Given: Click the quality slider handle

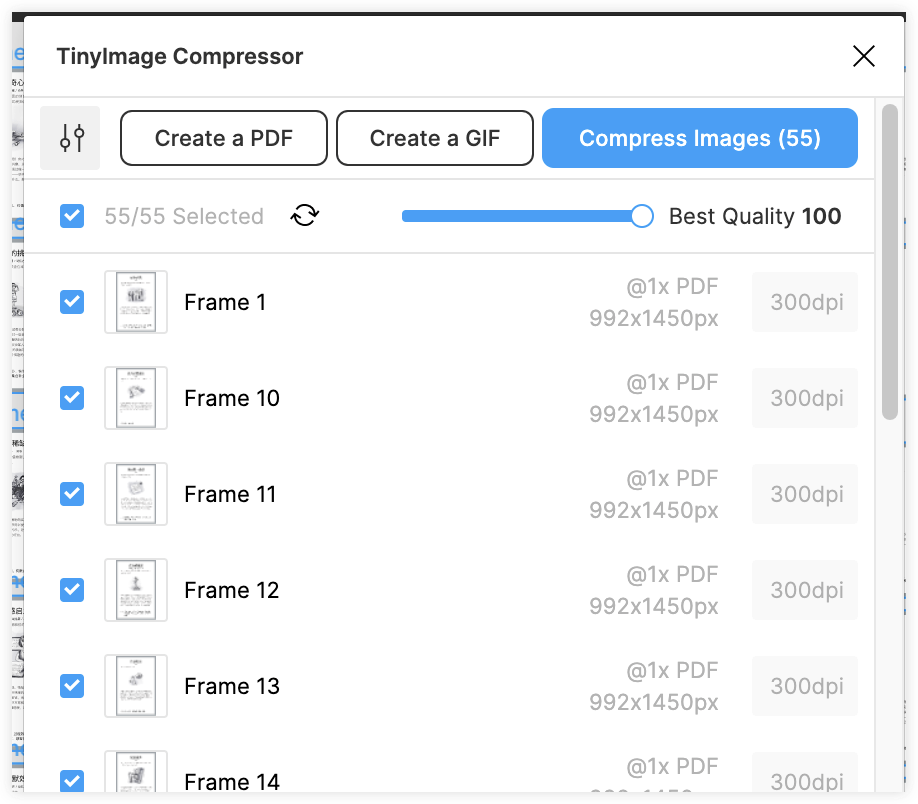Looking at the screenshot, I should tap(642, 216).
